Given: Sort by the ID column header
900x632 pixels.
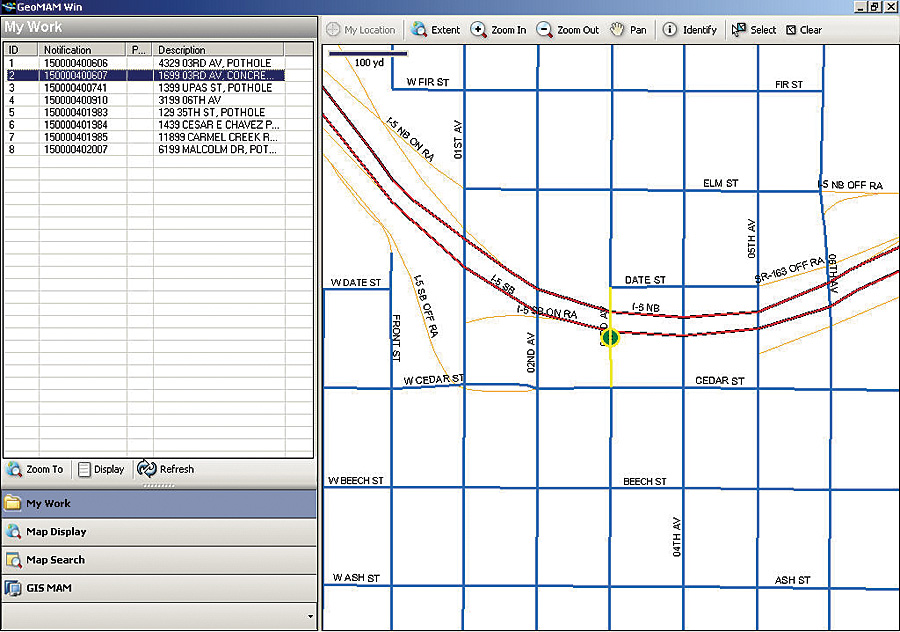Looking at the screenshot, I should 21,49.
